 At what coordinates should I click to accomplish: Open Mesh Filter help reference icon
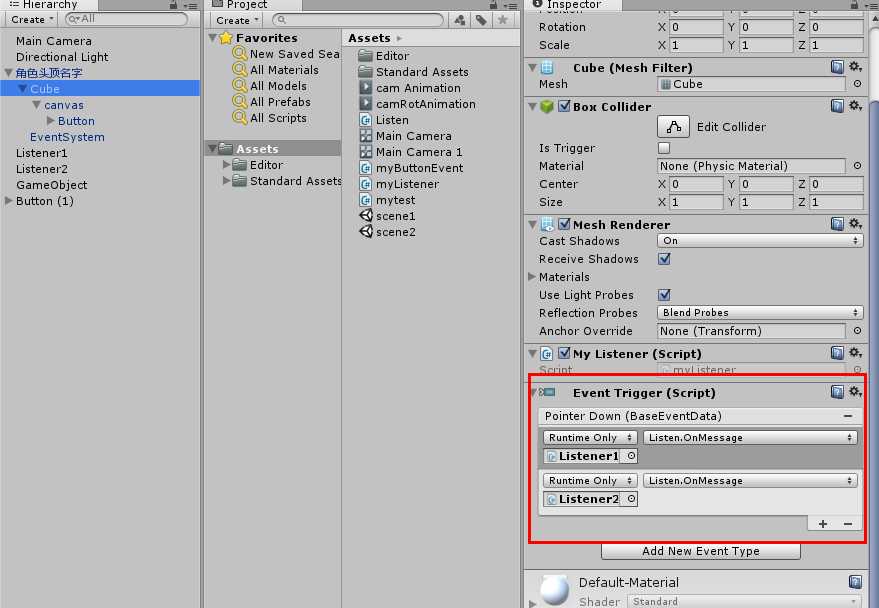(837, 67)
